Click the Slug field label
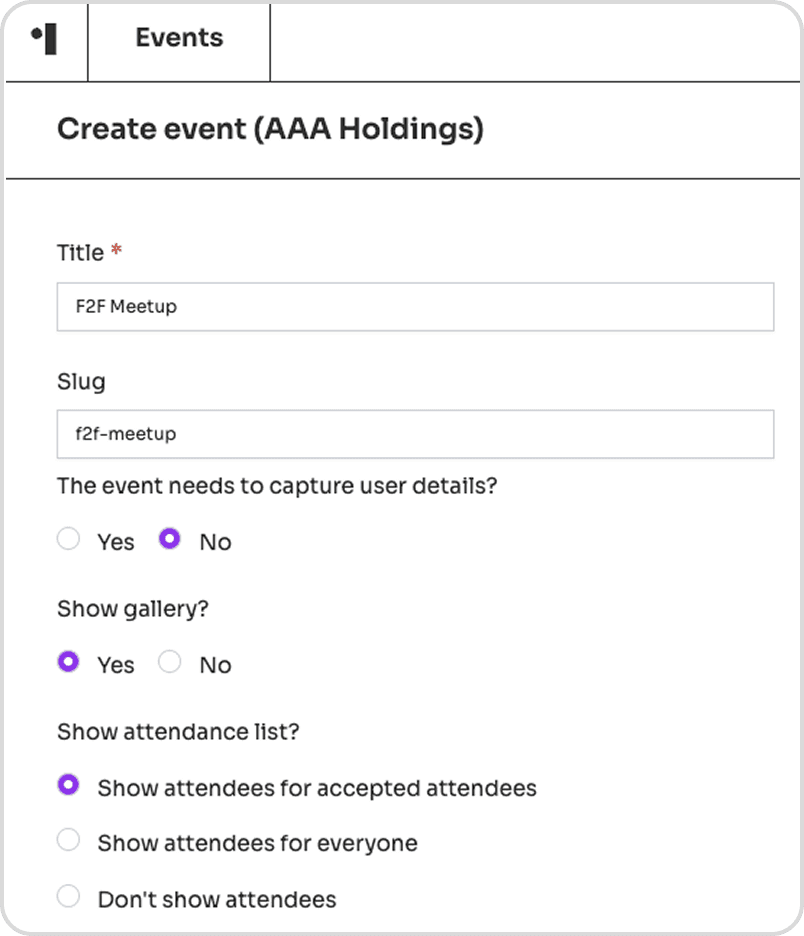The image size is (804, 936). (x=81, y=382)
